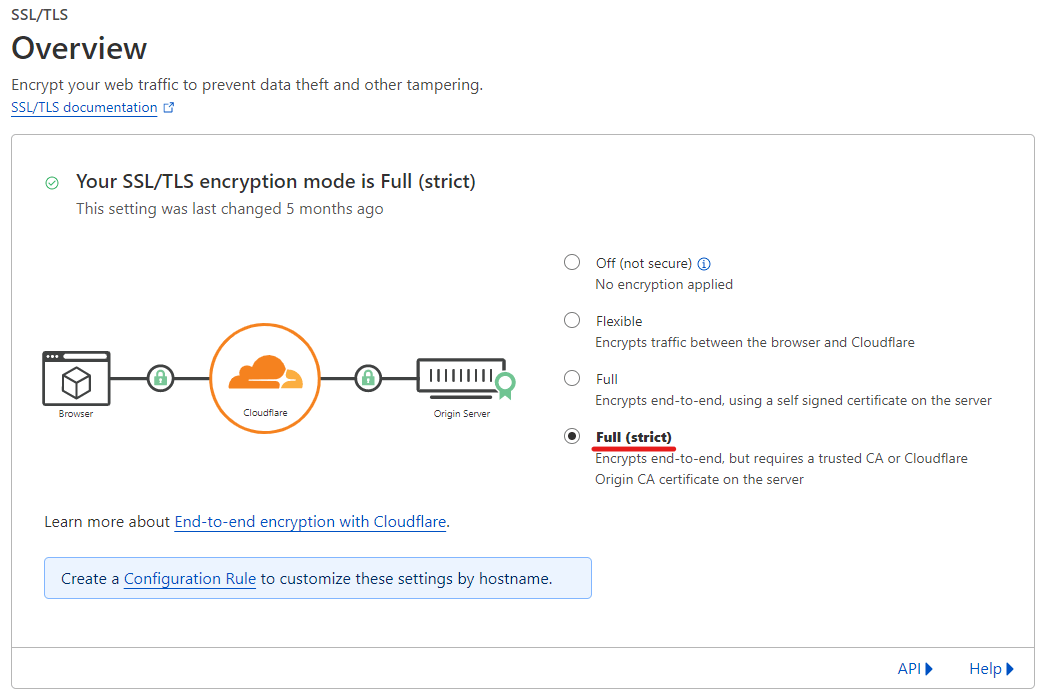
Task: Click the Configuration Rule link
Action: click(189, 578)
